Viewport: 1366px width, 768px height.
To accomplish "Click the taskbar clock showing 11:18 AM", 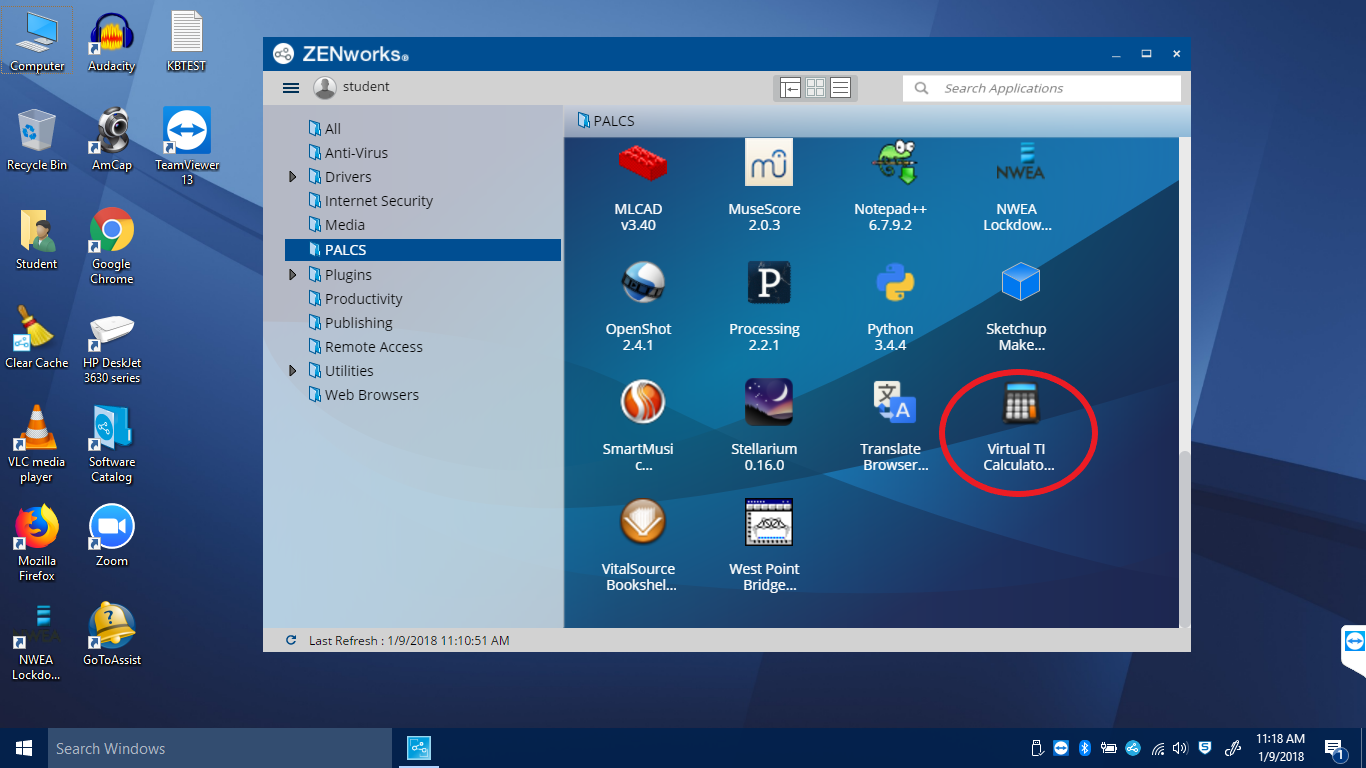I will click(x=1280, y=748).
